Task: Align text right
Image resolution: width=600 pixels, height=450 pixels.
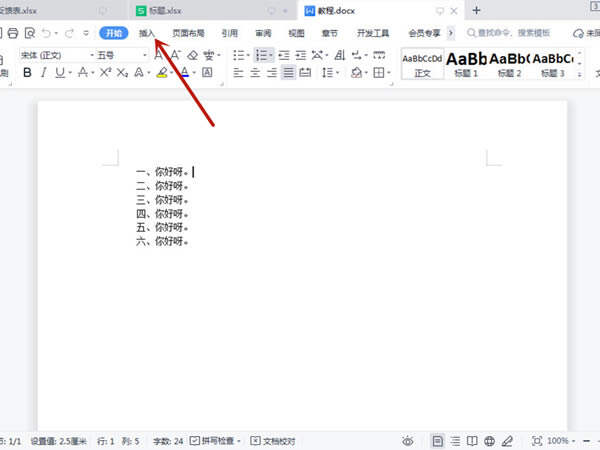Action: pos(272,72)
